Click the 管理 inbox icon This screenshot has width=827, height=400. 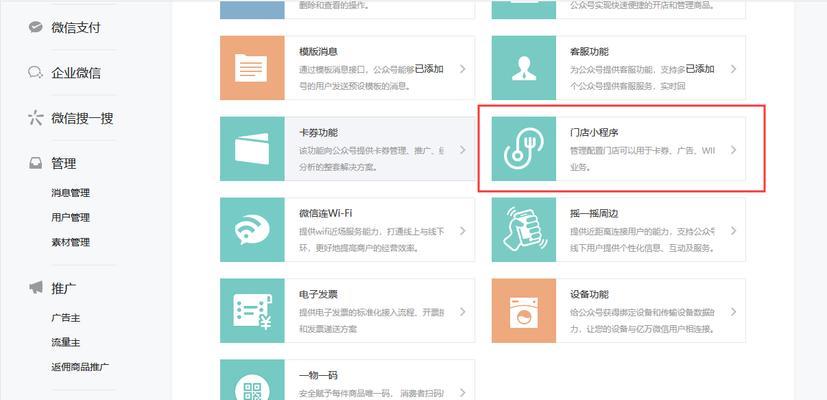click(35, 164)
